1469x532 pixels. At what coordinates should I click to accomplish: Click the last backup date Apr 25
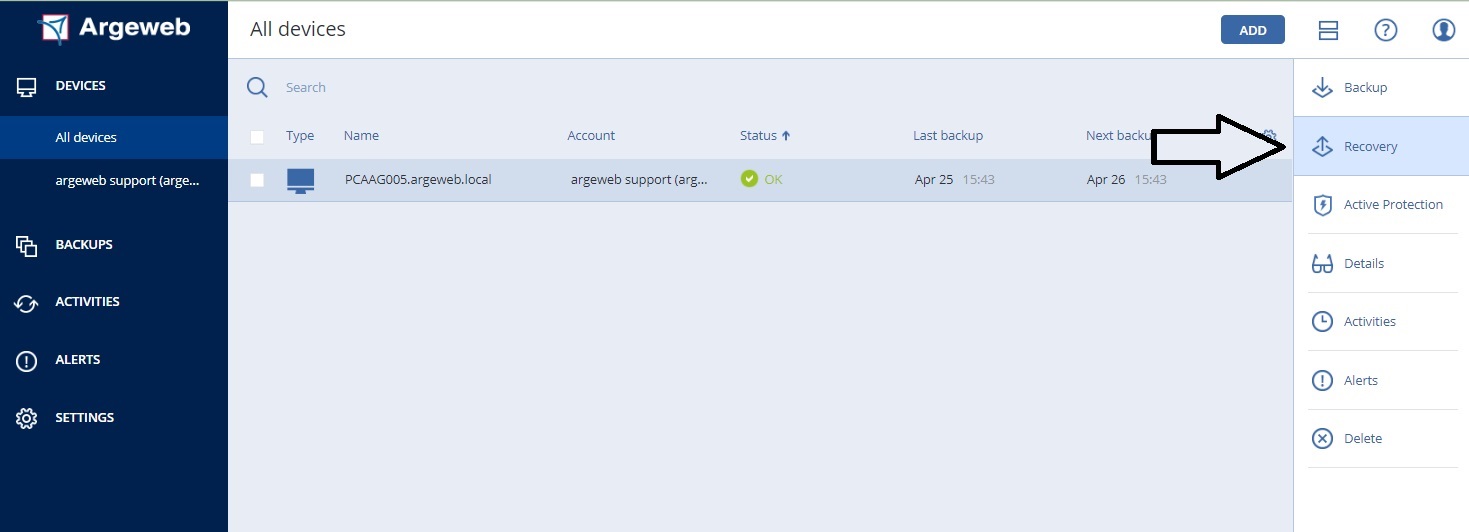coord(934,180)
